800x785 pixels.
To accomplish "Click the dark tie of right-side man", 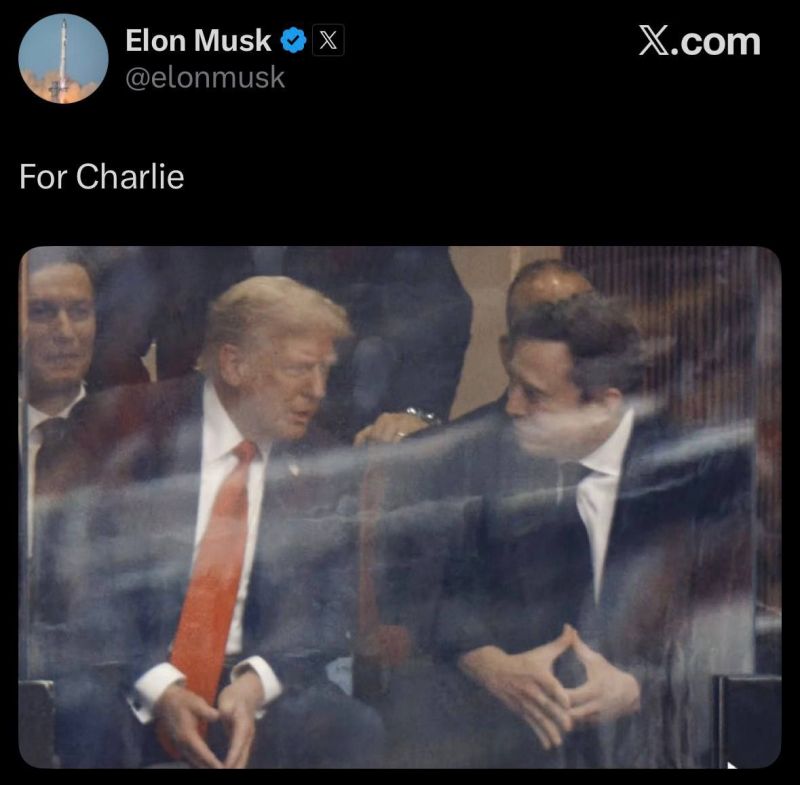I will coord(571,479).
